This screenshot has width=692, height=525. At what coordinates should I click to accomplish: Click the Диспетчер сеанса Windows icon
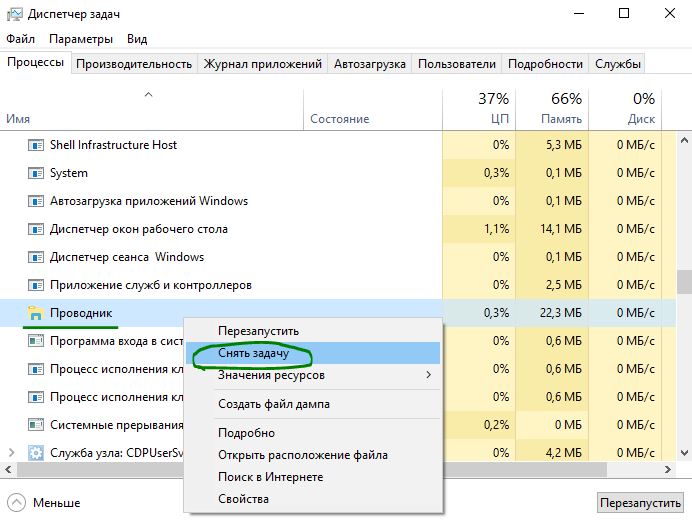pos(36,257)
